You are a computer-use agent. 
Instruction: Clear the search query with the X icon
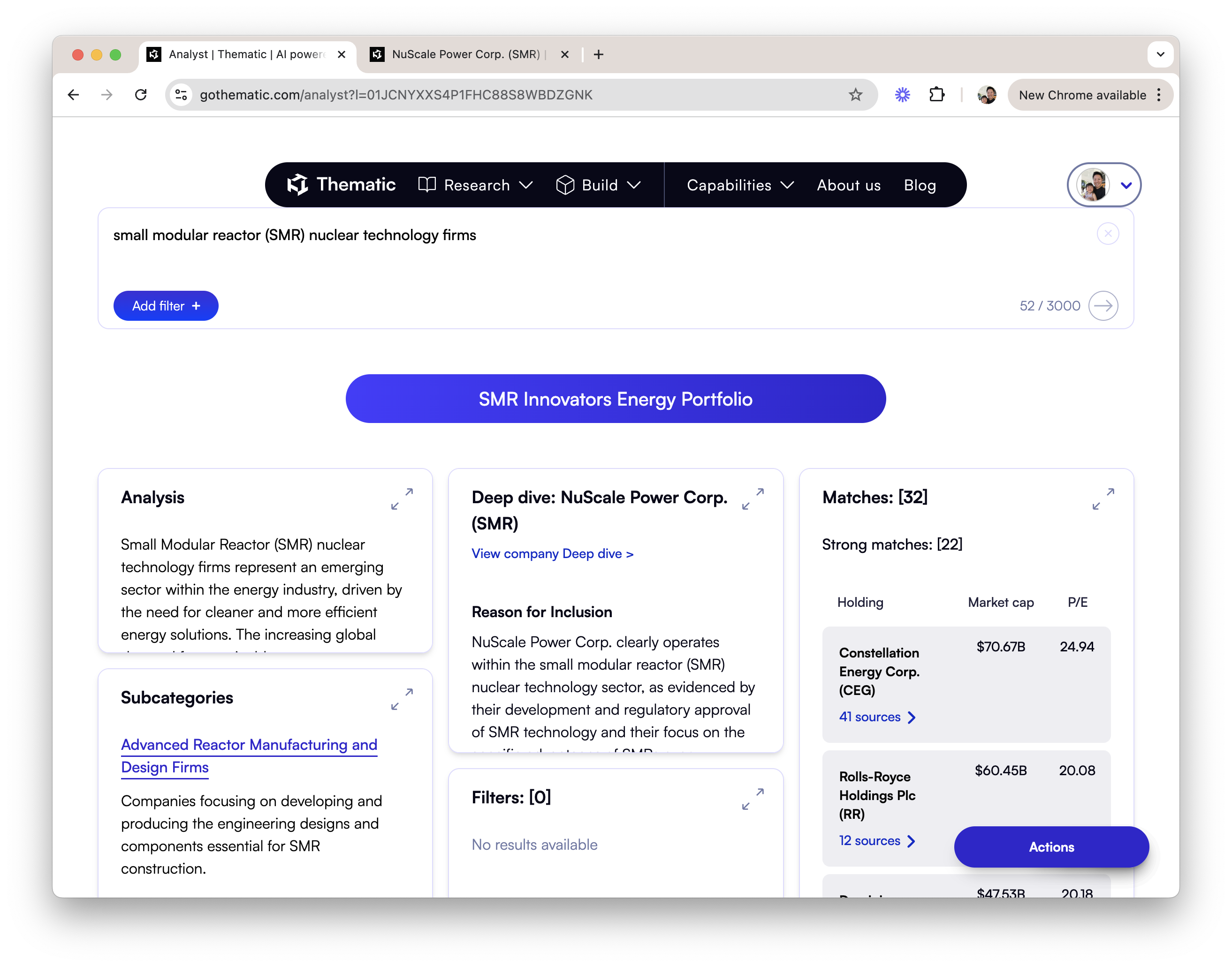1107,233
